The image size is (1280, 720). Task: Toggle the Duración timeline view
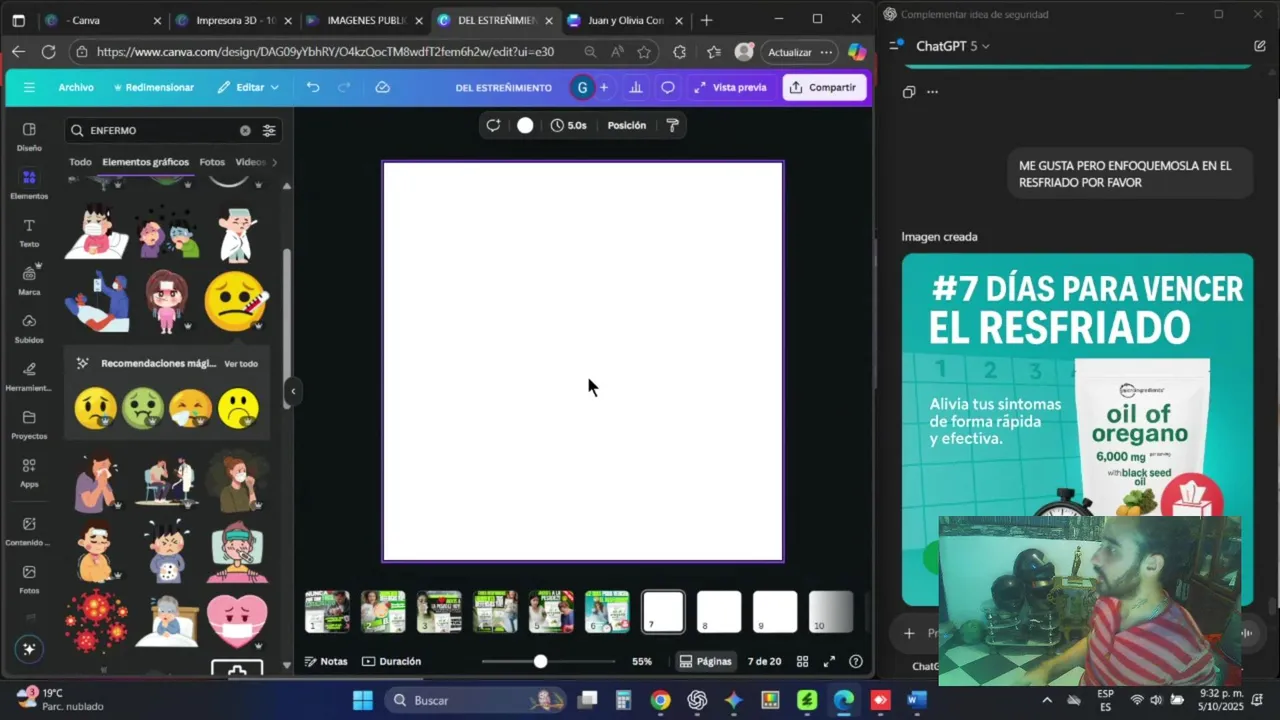(x=391, y=661)
